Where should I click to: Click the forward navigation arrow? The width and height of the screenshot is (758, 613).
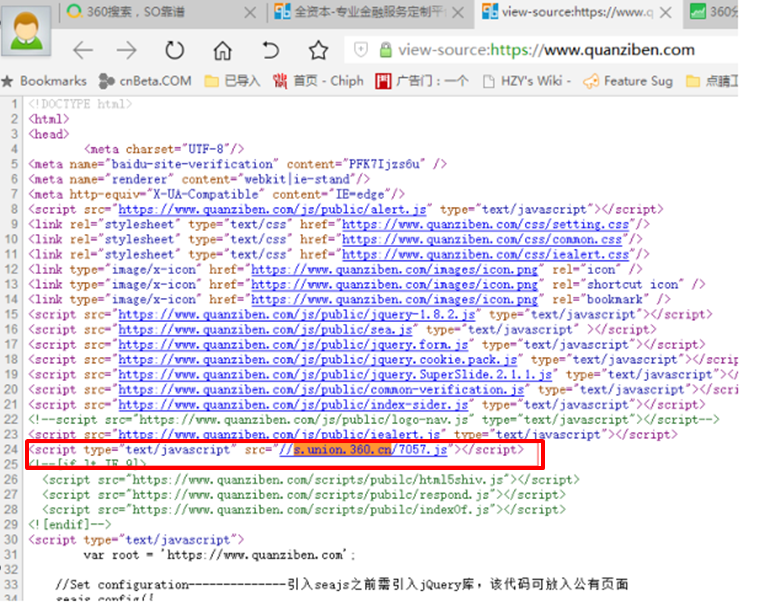pyautogui.click(x=126, y=50)
